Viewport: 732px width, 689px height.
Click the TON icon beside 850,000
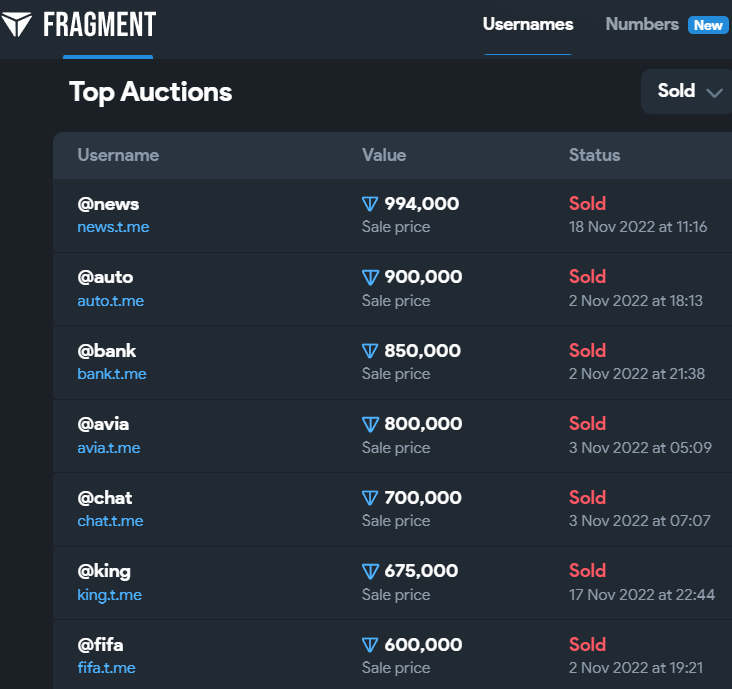(370, 351)
